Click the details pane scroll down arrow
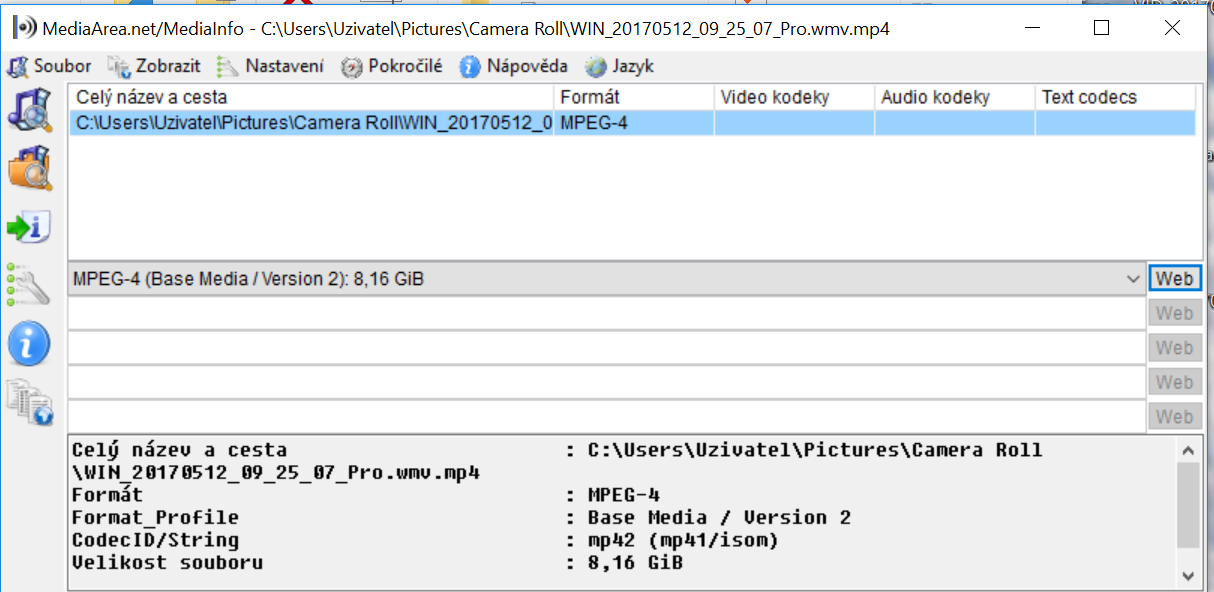The width and height of the screenshot is (1214, 592). (1189, 575)
